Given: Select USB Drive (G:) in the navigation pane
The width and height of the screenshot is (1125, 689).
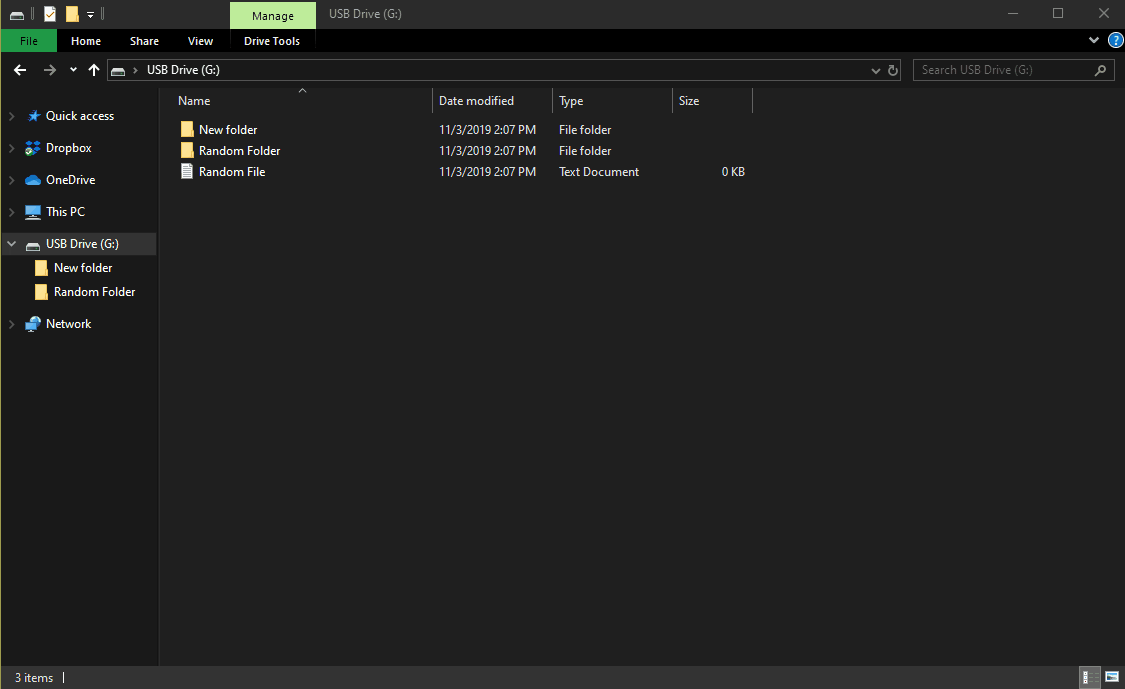Looking at the screenshot, I should [82, 244].
